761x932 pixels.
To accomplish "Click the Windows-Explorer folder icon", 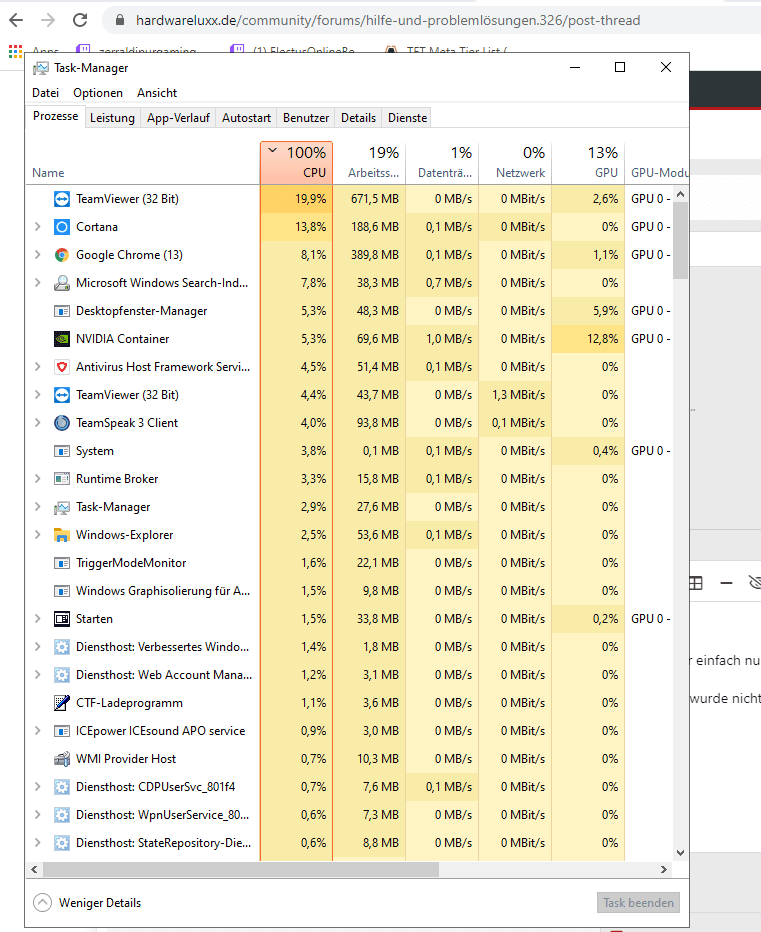I will pos(62,535).
